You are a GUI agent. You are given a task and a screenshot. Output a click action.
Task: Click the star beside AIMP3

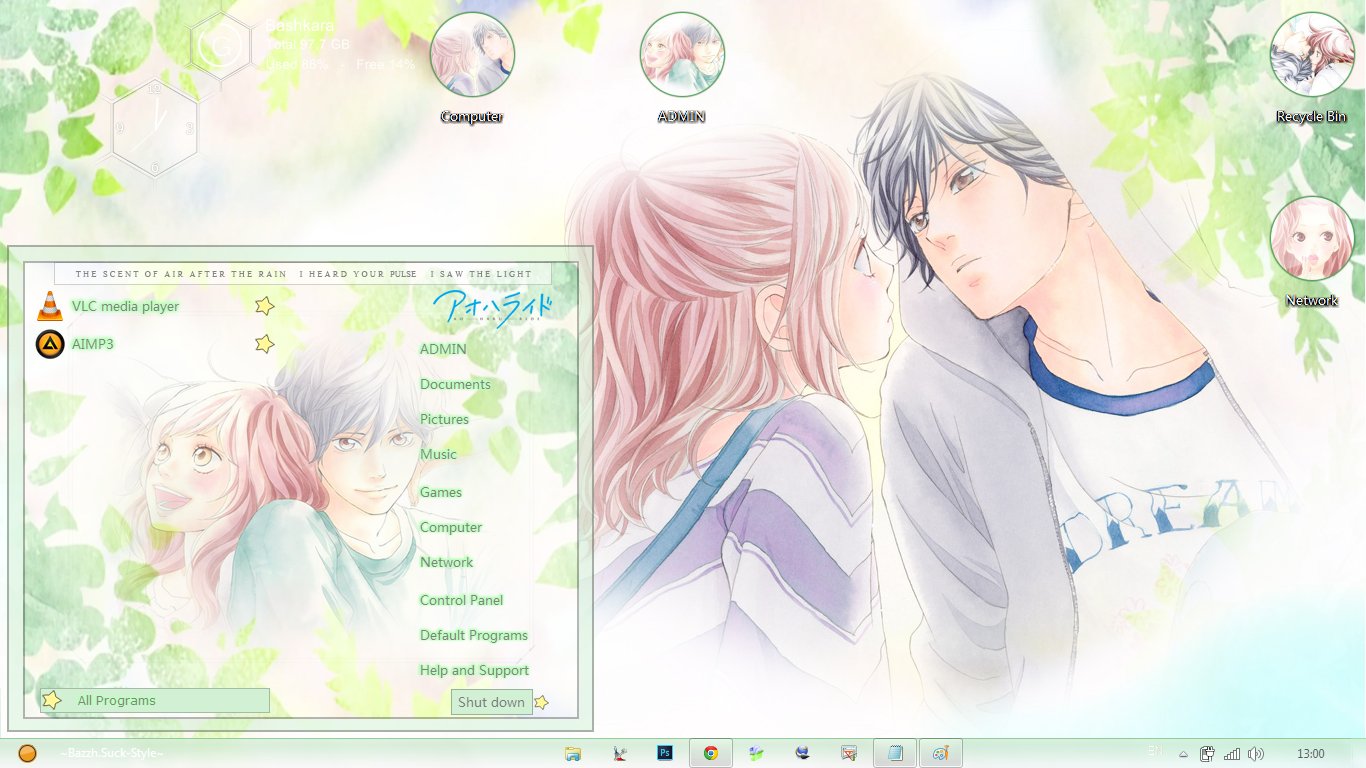[265, 344]
